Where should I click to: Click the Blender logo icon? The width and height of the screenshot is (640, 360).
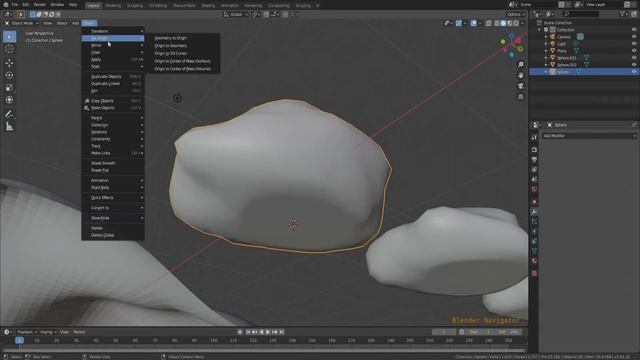pos(5,5)
